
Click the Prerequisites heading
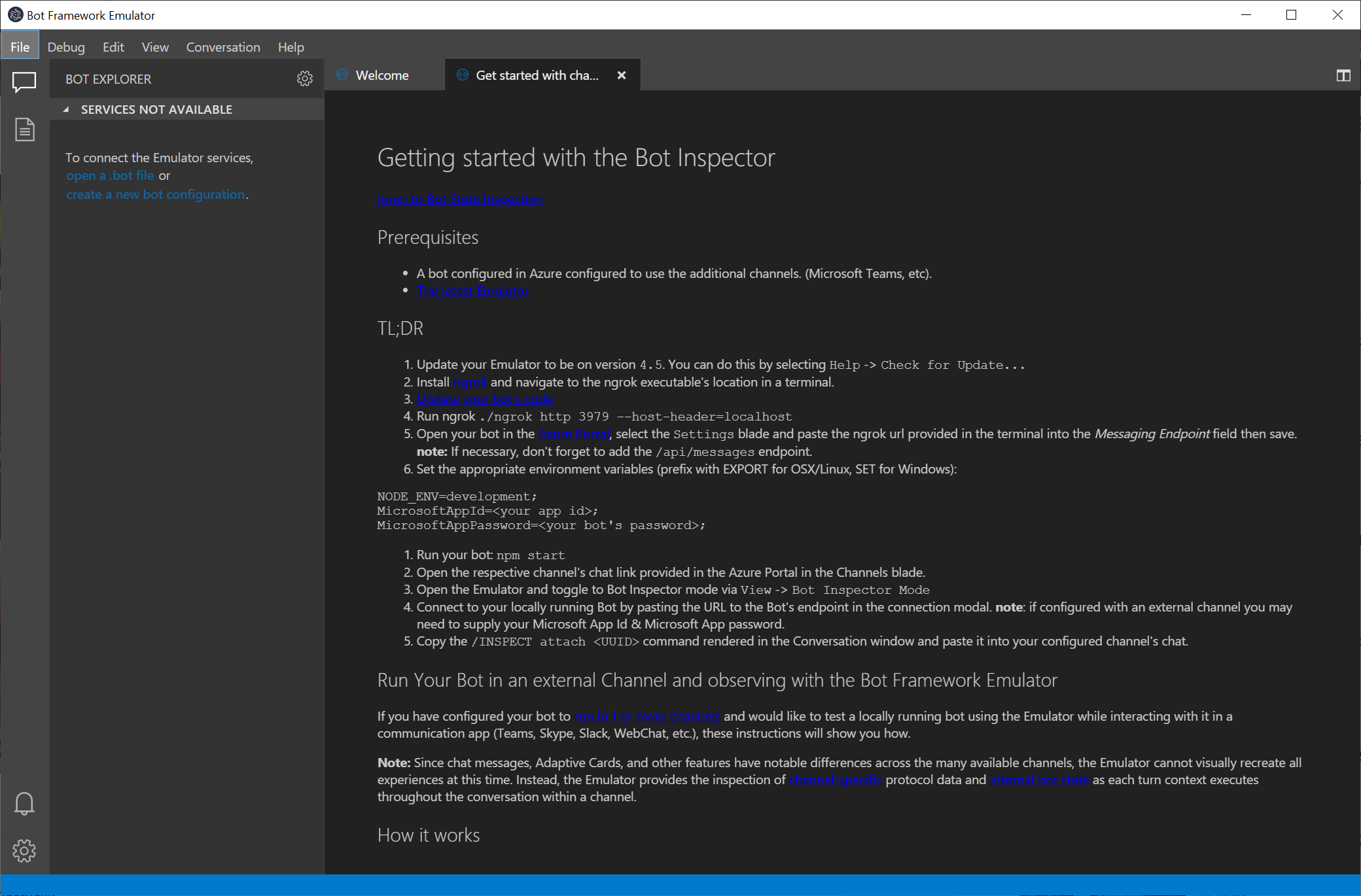click(x=428, y=237)
